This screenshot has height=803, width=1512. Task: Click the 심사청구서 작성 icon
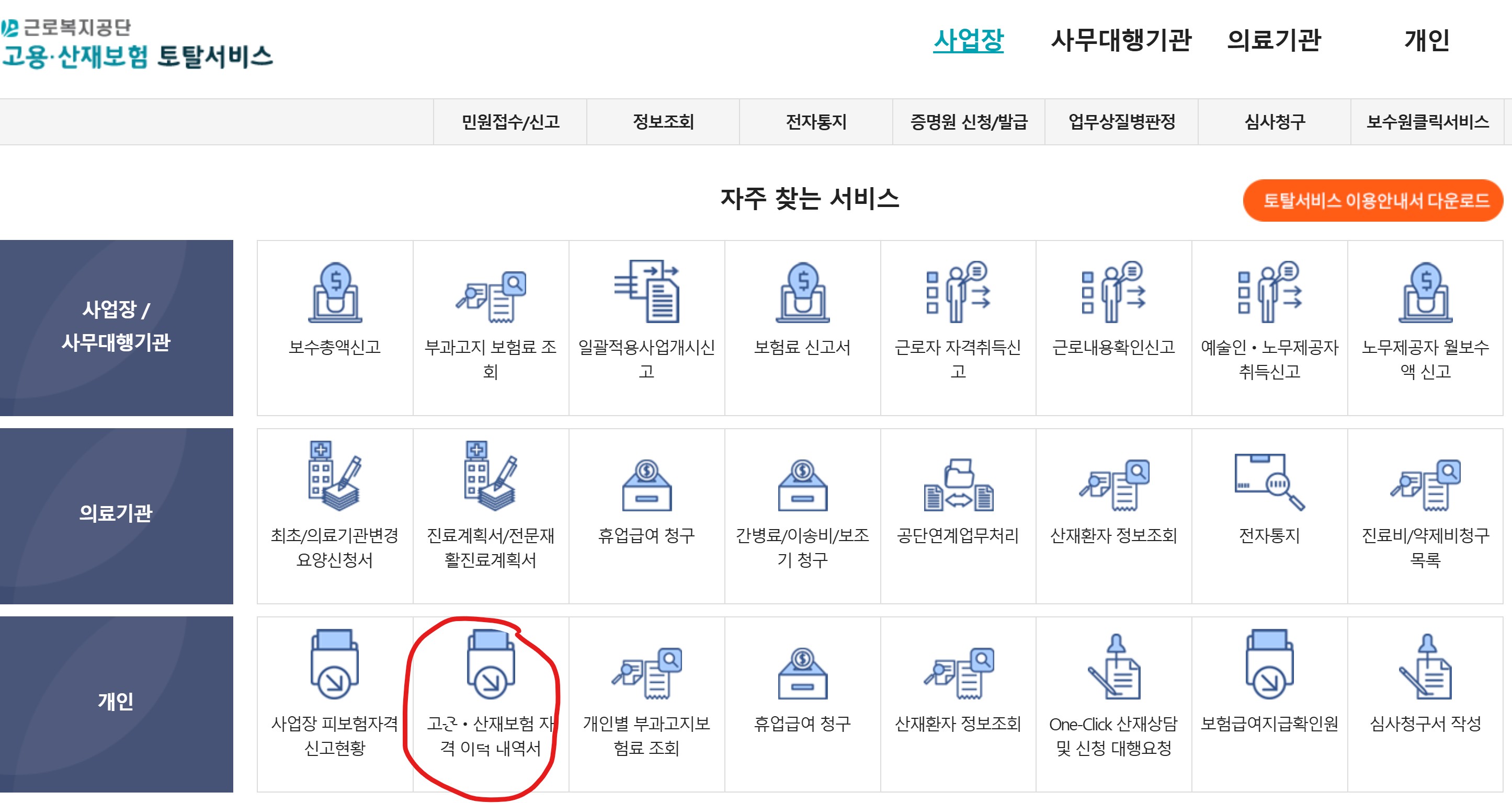pos(1425,667)
